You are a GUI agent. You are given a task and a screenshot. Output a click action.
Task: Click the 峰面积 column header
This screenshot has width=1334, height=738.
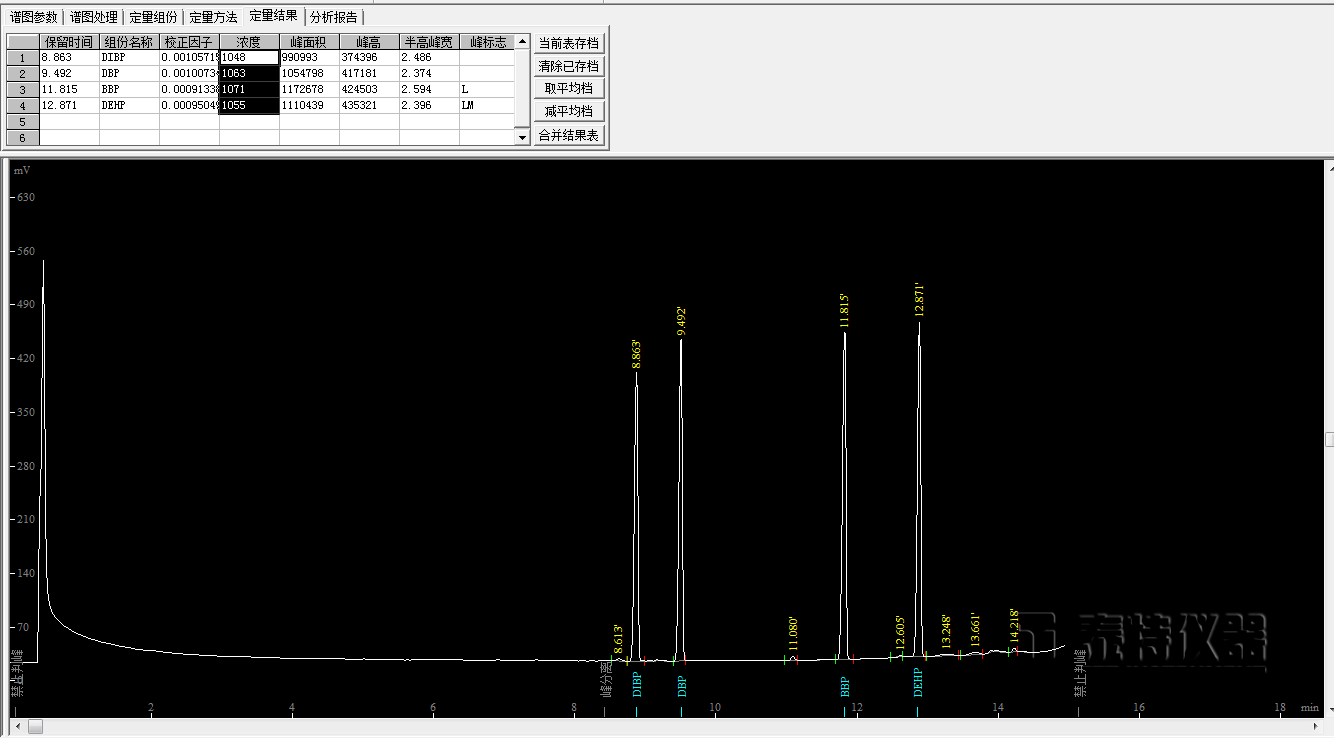tap(309, 42)
